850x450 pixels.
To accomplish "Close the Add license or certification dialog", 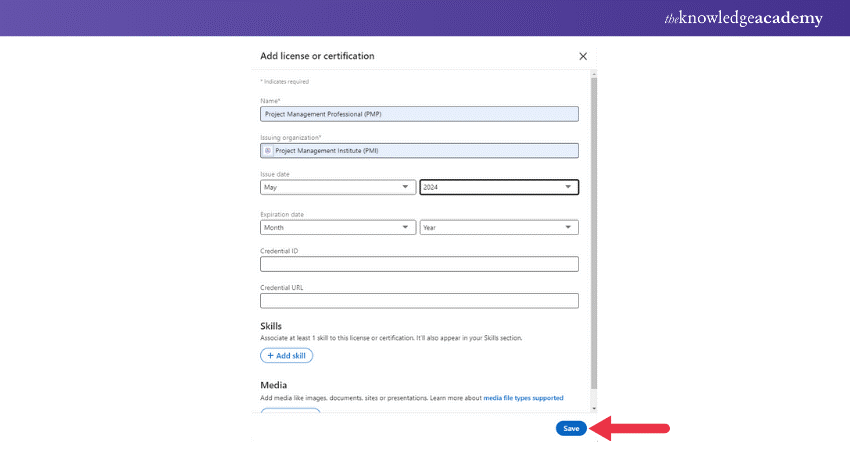I will click(583, 56).
